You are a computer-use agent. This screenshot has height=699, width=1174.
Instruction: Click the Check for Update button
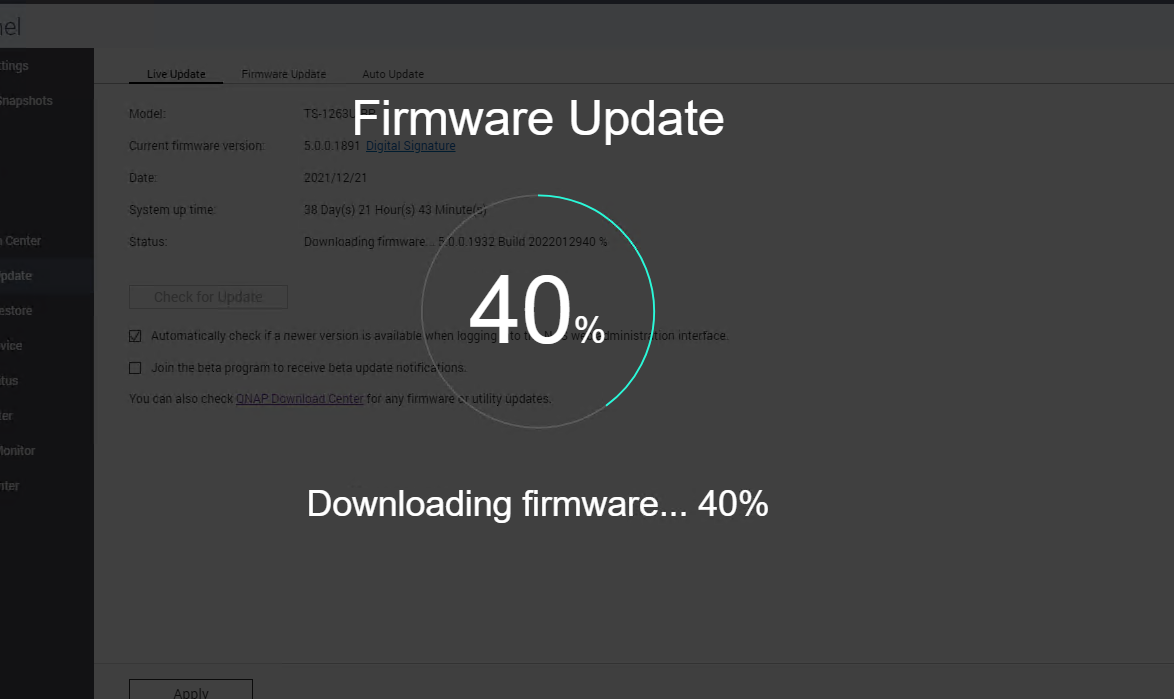[208, 297]
